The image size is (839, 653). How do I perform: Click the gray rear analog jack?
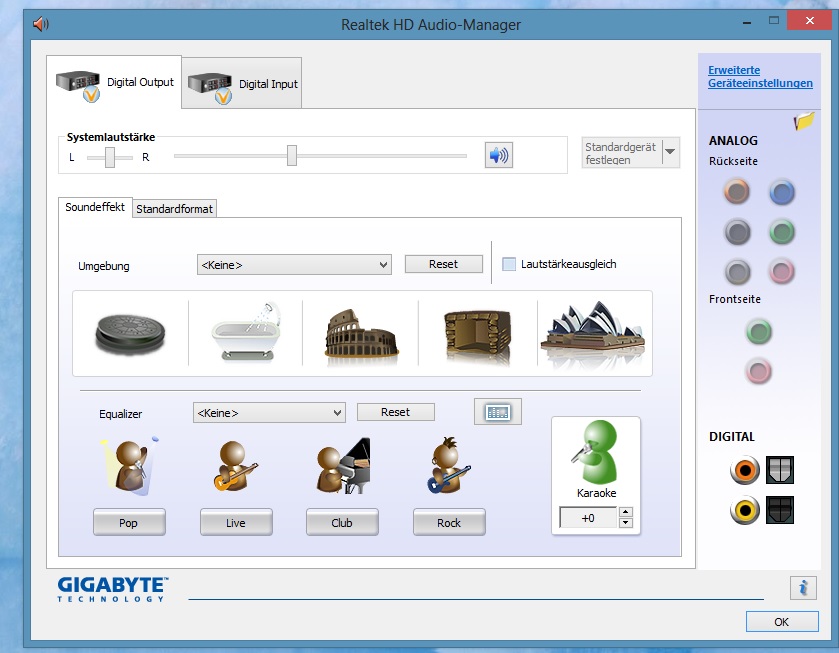pos(737,271)
